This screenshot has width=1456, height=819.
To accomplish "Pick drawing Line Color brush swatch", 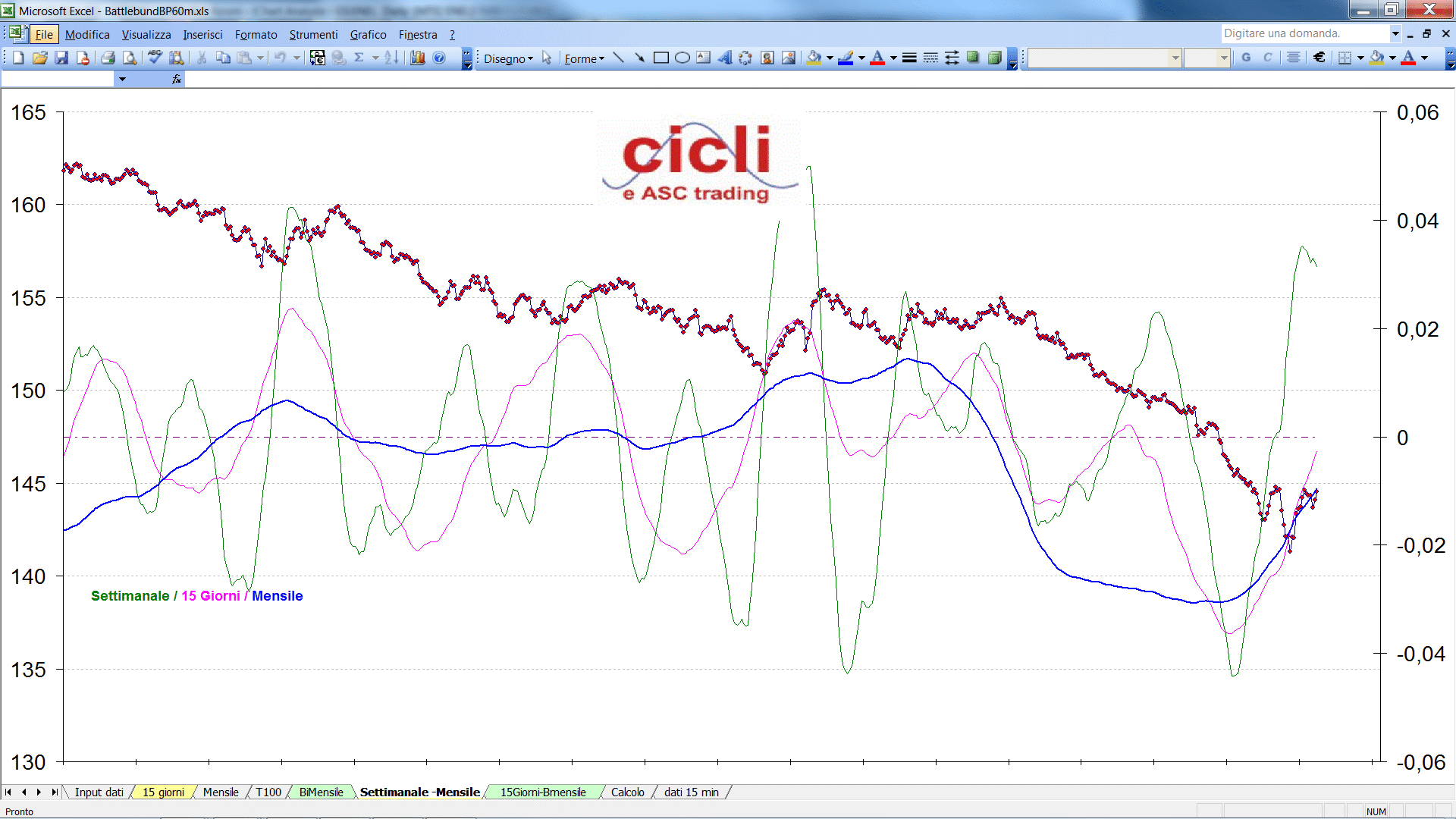I will click(x=846, y=58).
